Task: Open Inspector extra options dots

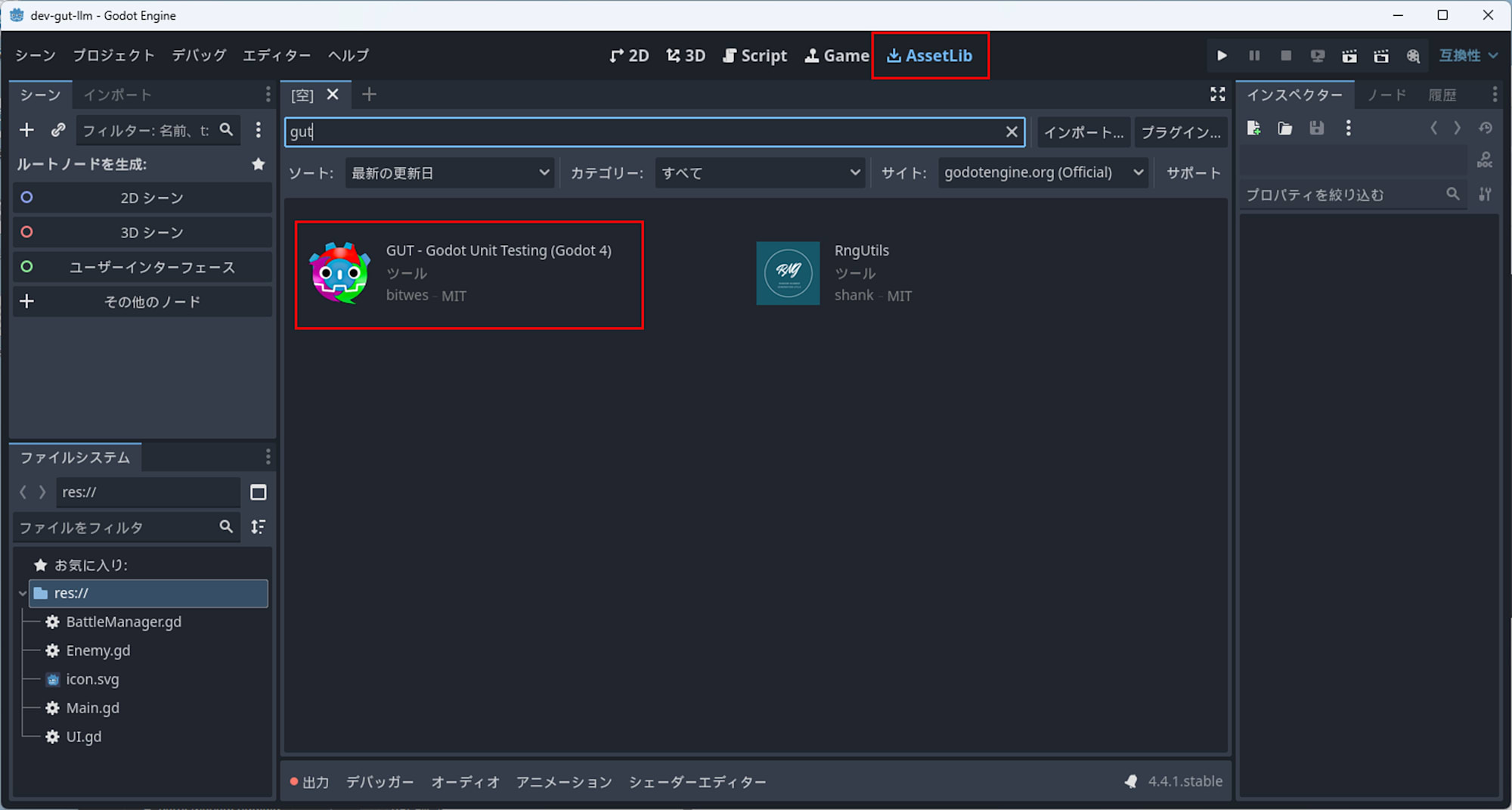Action: click(x=1348, y=128)
